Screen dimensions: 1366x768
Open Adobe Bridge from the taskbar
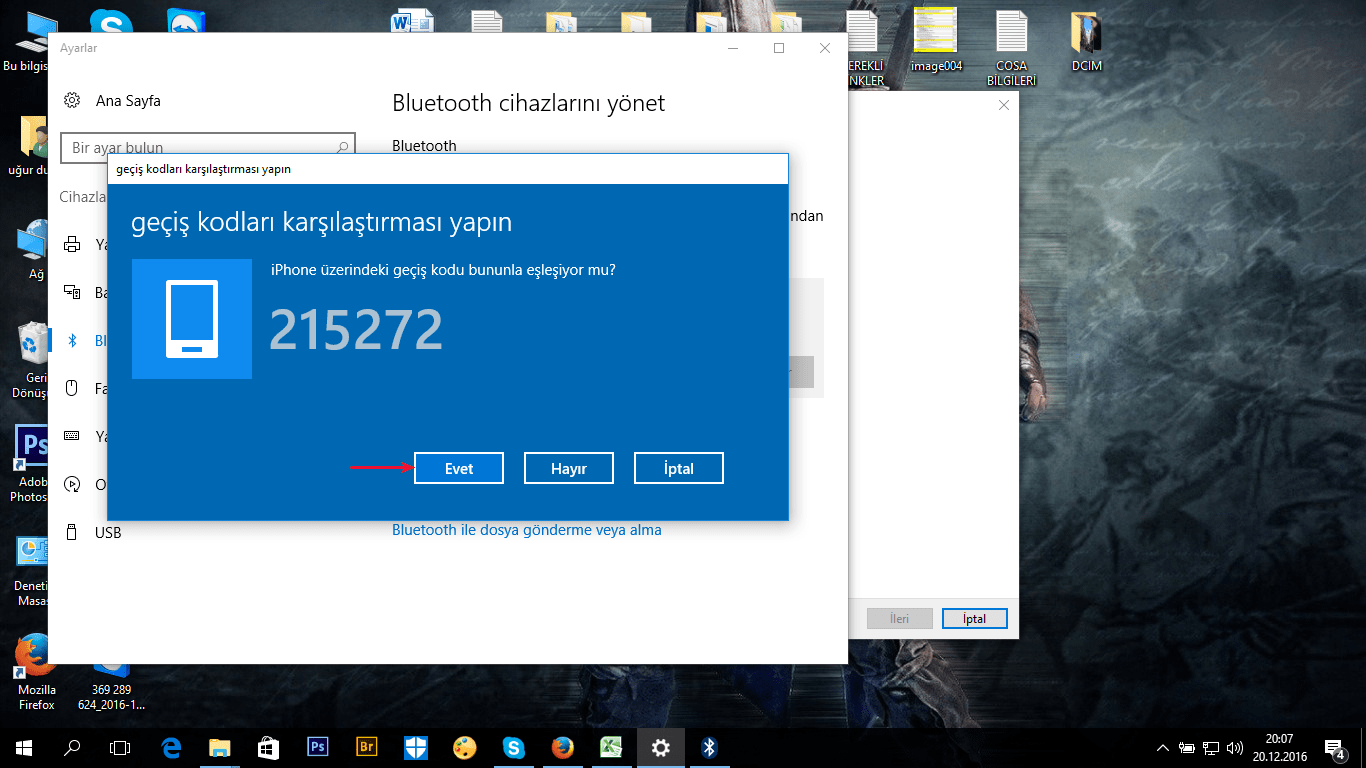[367, 747]
